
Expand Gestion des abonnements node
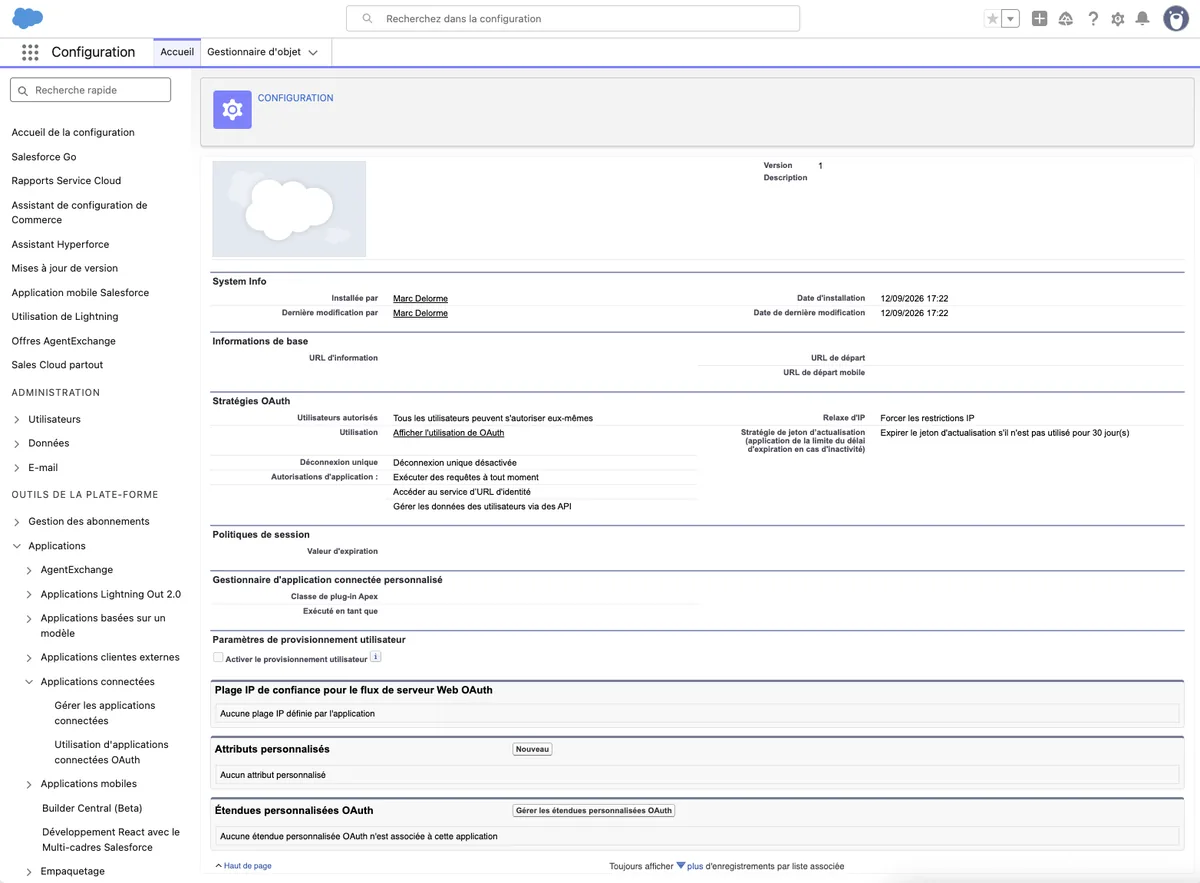17,522
